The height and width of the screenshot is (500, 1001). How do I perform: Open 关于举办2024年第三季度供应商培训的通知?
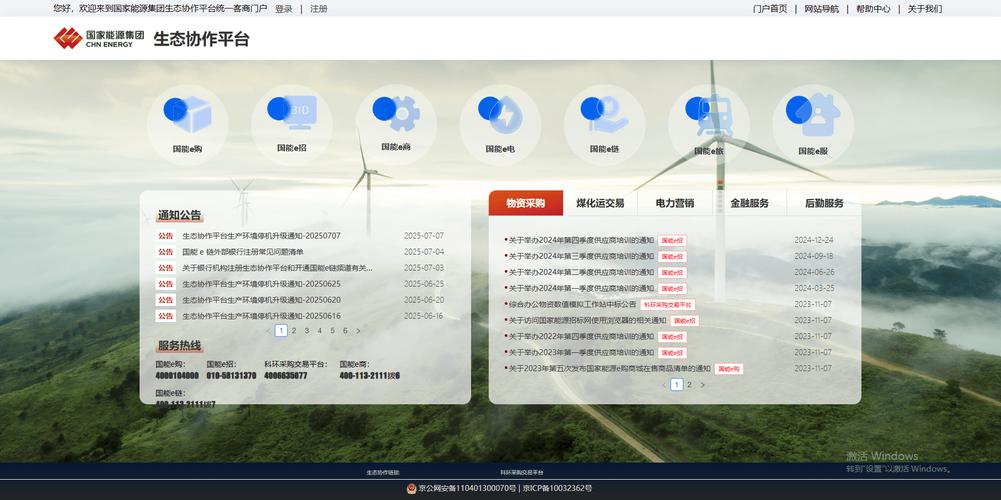click(x=581, y=256)
